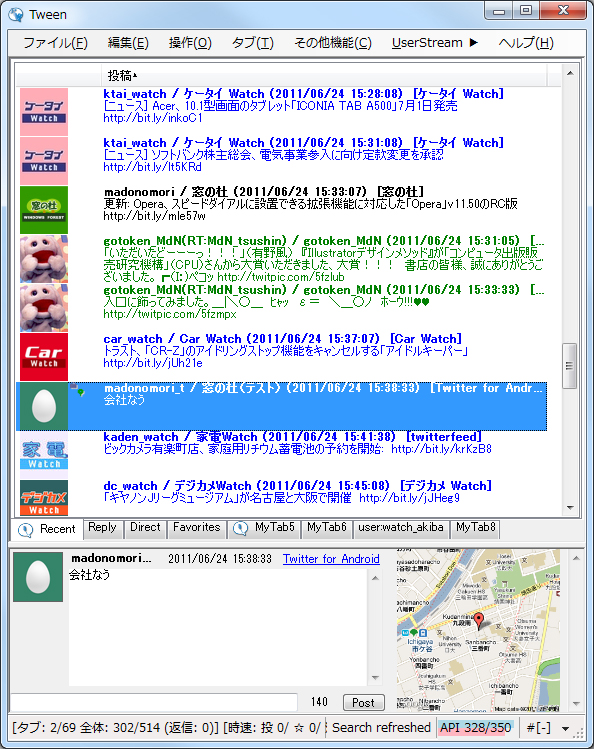Viewport: 594px width, 749px height.
Task: Click the Post button
Action: (x=363, y=703)
